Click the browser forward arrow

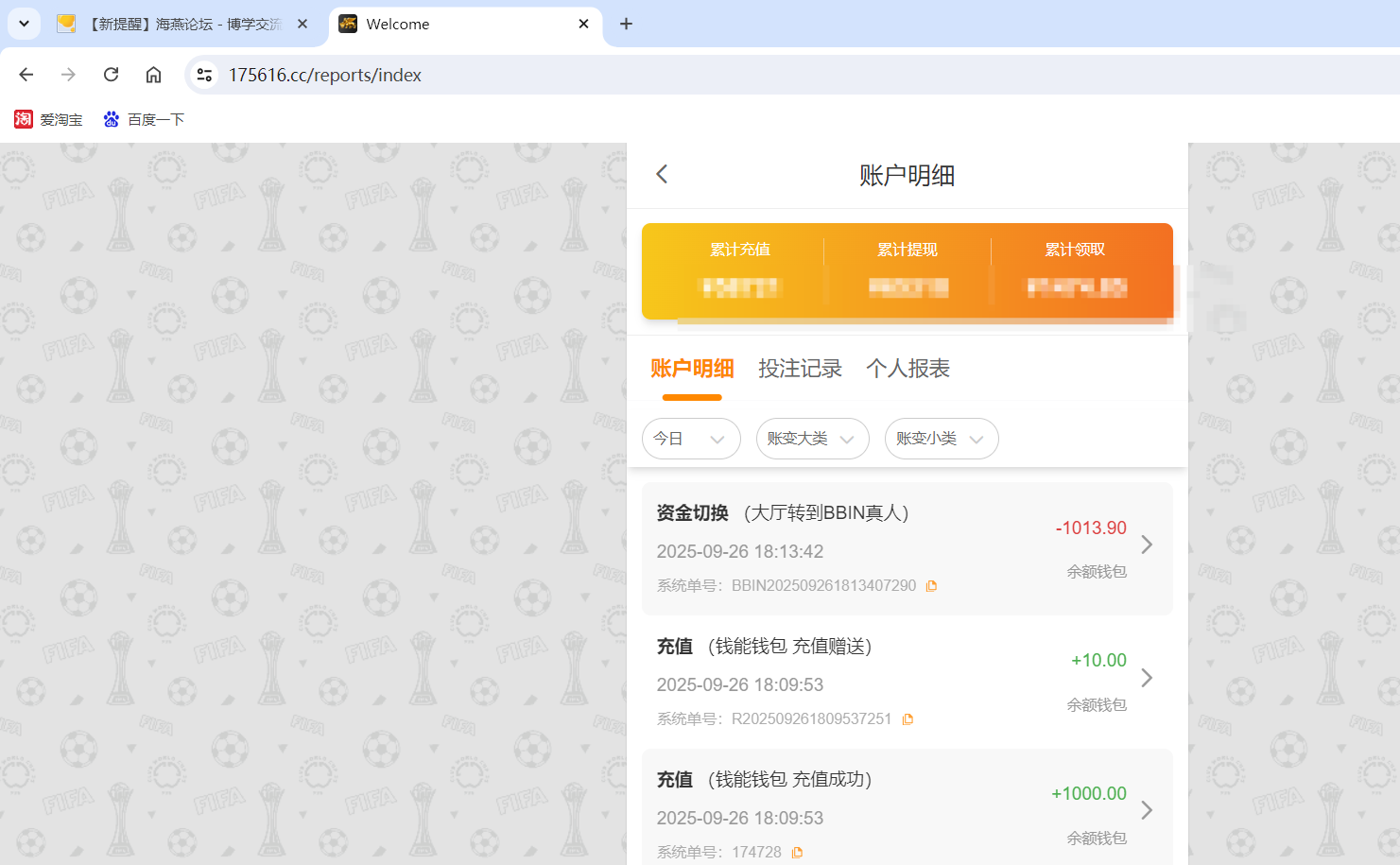pyautogui.click(x=68, y=74)
